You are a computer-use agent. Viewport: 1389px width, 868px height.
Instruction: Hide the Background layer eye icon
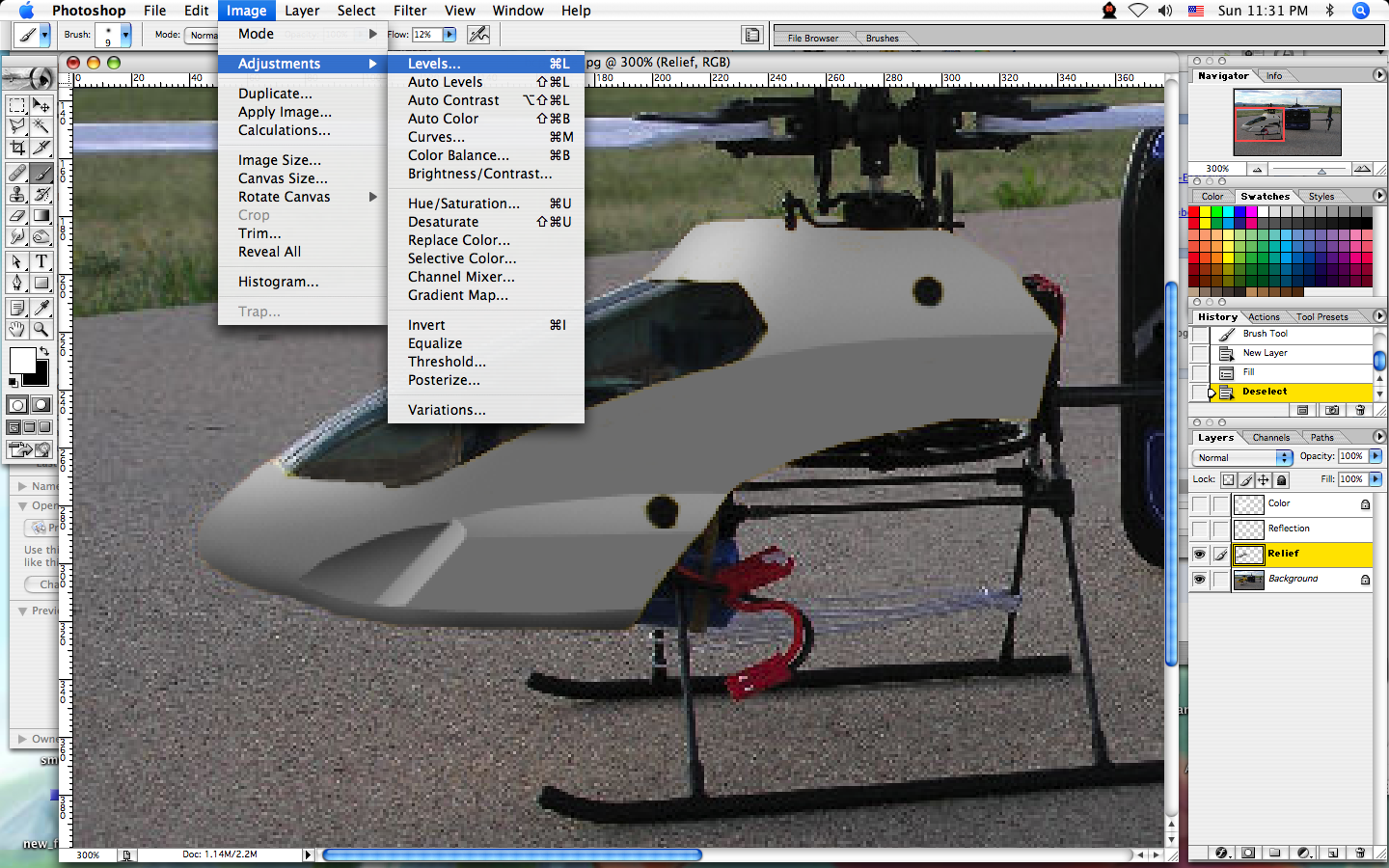[x=1199, y=580]
